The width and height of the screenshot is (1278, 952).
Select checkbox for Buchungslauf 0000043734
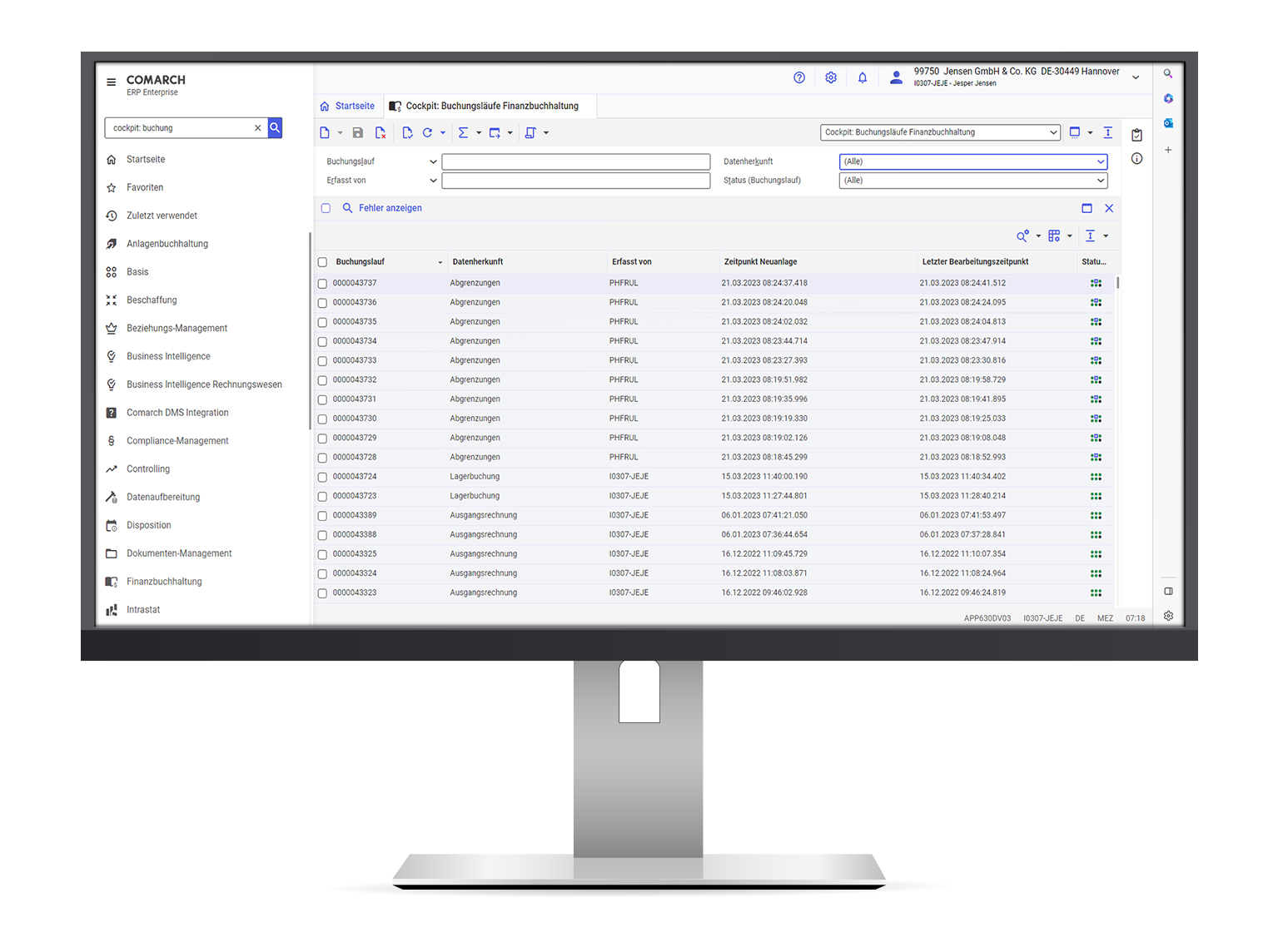click(323, 342)
